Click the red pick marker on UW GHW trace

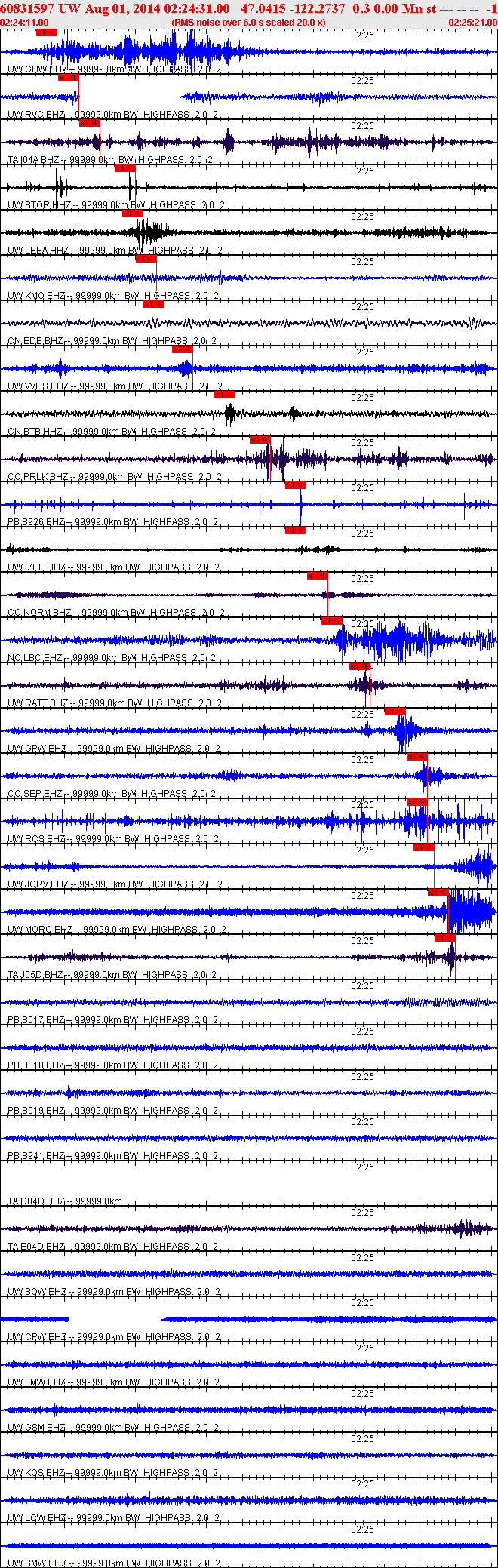click(x=46, y=32)
